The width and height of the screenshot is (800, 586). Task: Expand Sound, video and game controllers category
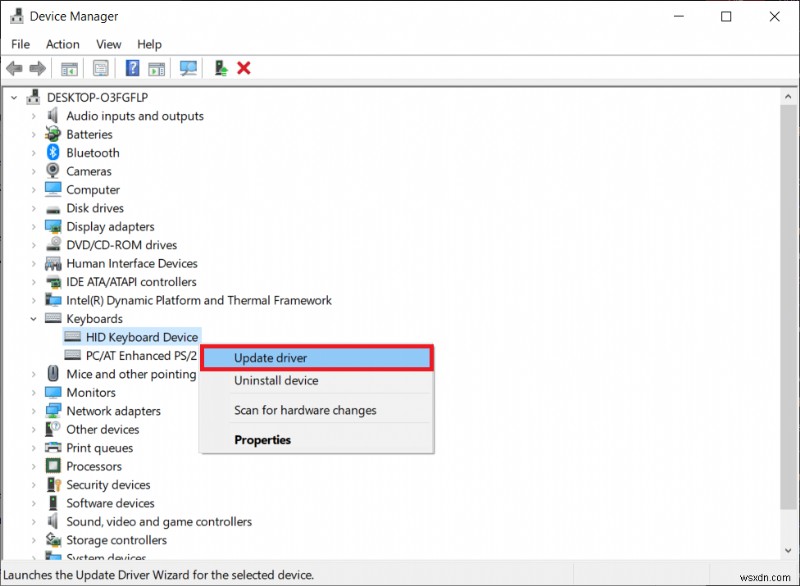click(34, 522)
